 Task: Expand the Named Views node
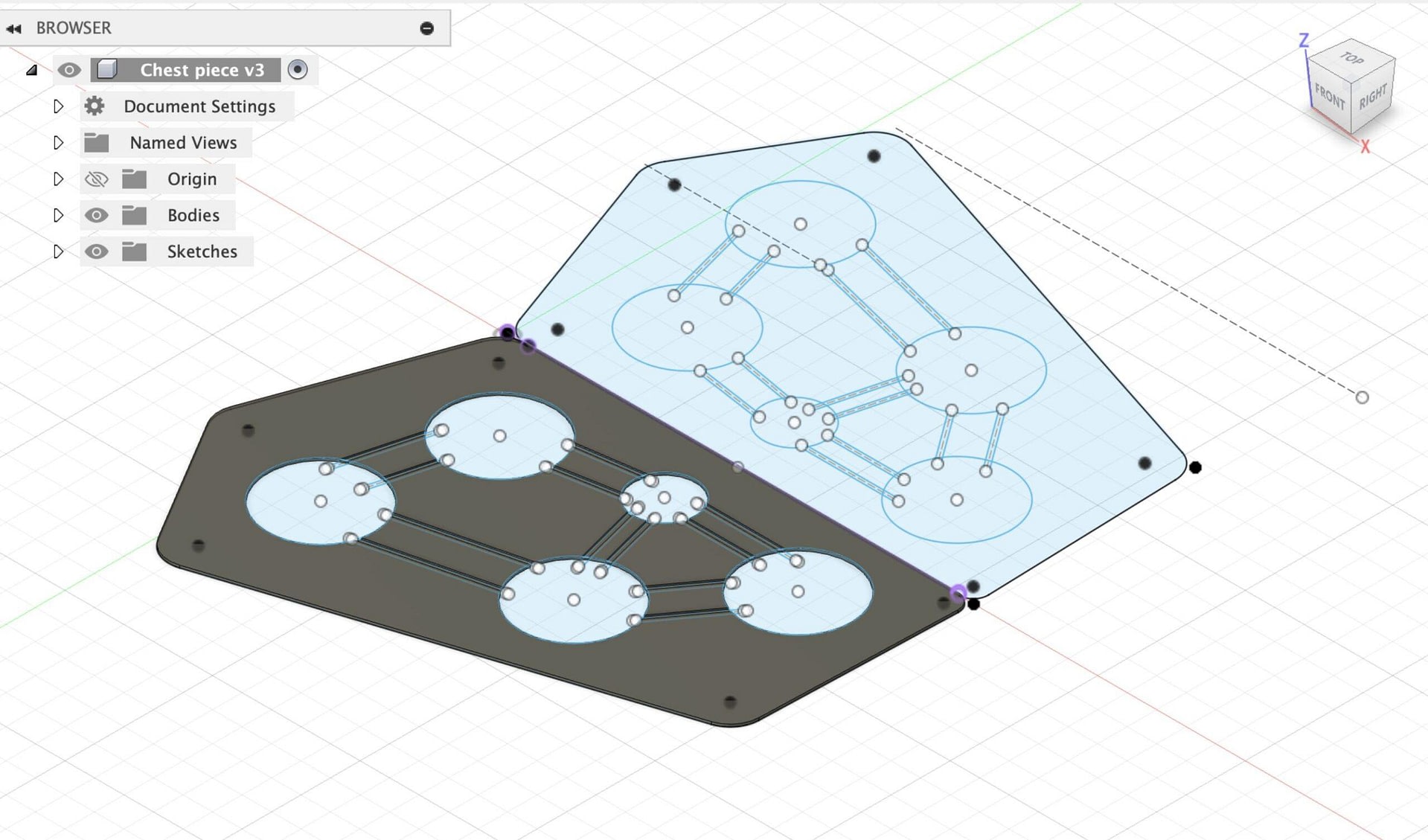pos(58,142)
